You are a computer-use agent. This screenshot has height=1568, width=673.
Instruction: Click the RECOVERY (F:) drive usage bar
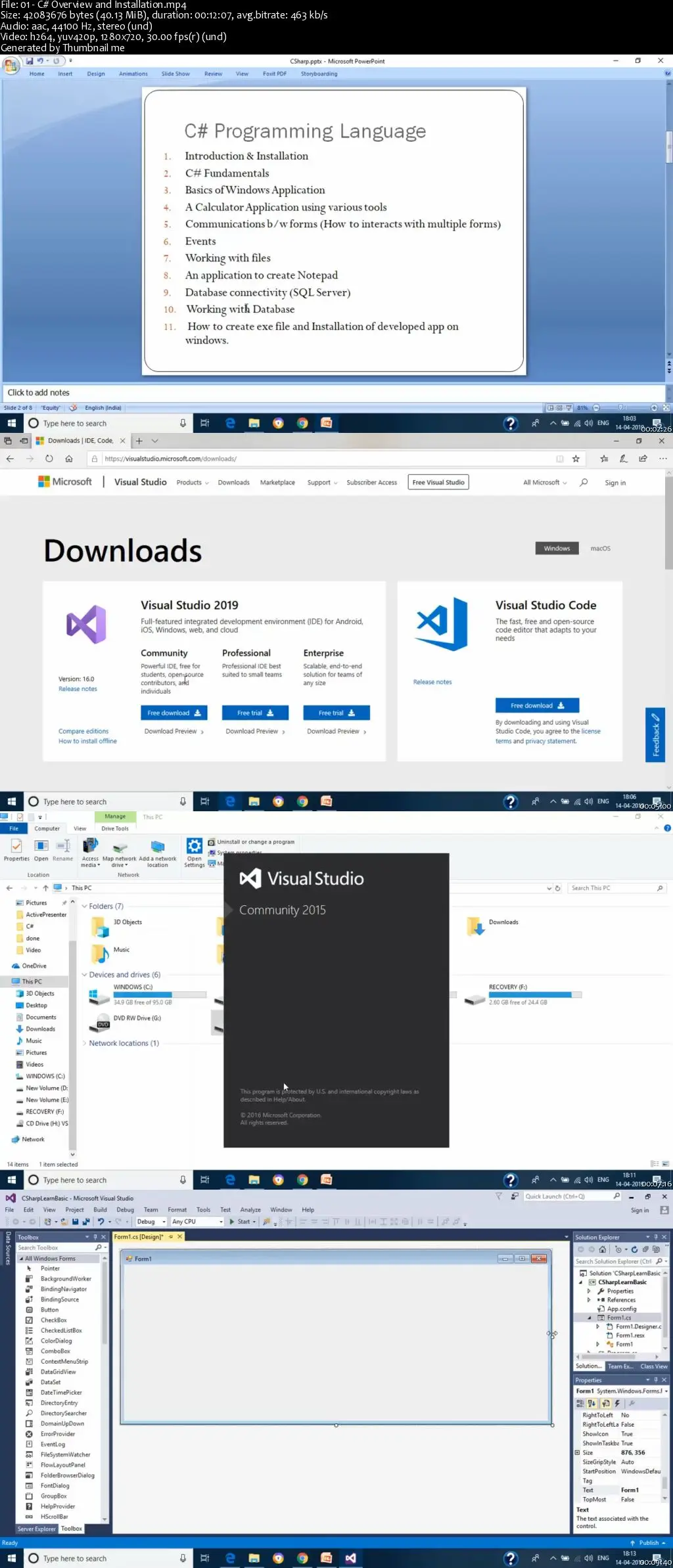tap(535, 995)
